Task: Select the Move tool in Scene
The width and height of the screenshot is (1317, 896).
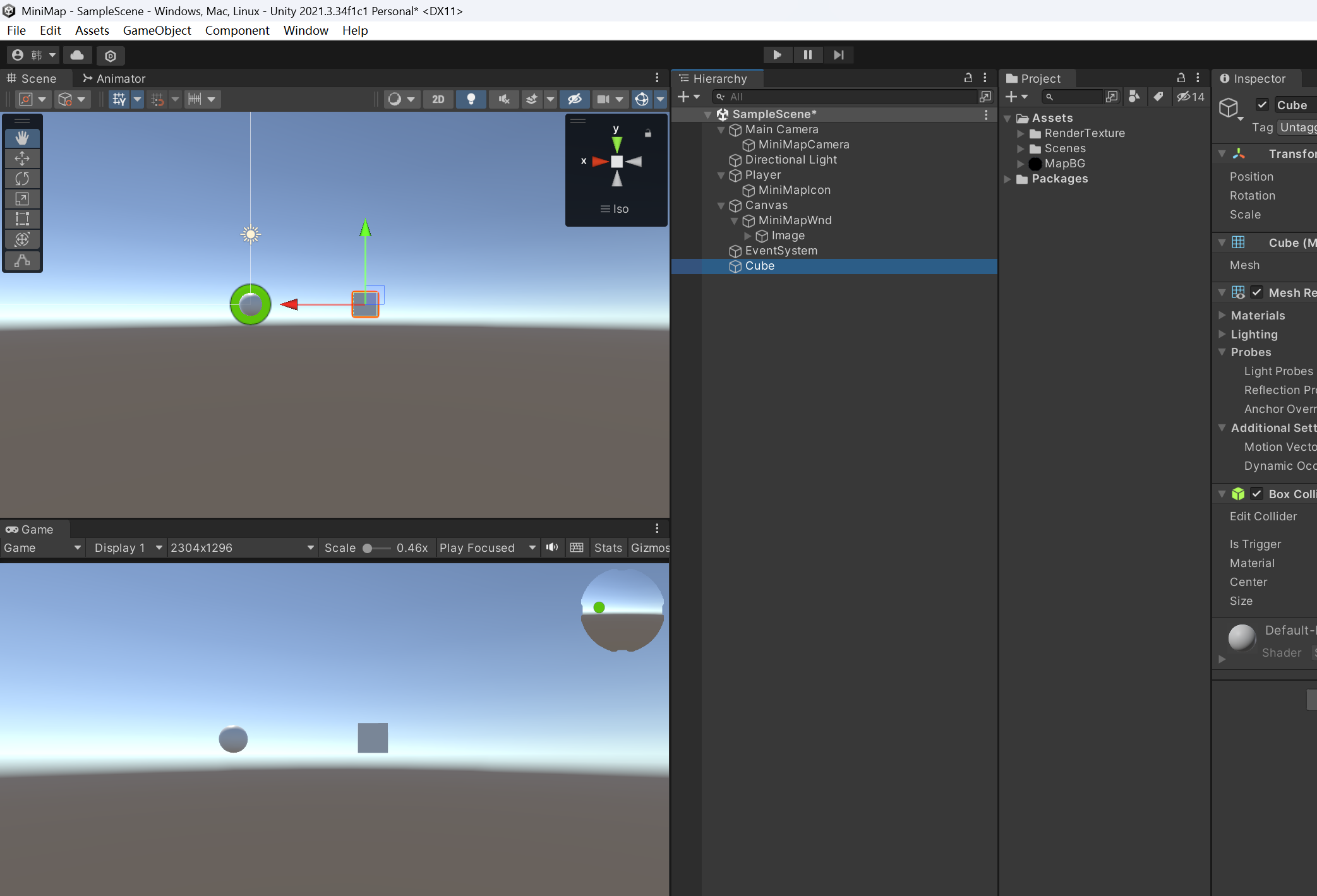Action: coord(22,158)
